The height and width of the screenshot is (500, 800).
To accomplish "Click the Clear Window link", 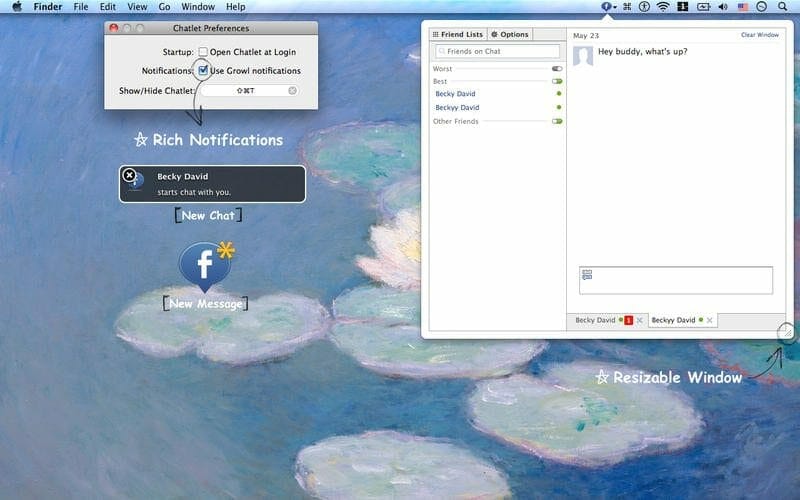I will pos(759,35).
